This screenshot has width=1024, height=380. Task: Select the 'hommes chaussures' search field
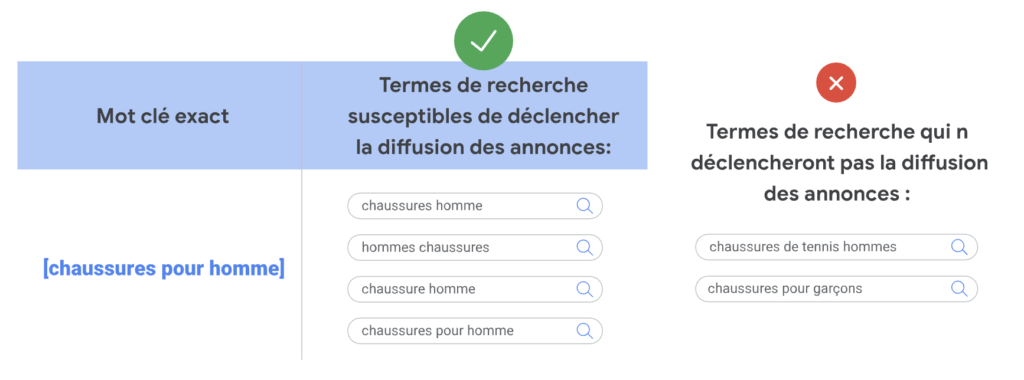tap(475, 247)
